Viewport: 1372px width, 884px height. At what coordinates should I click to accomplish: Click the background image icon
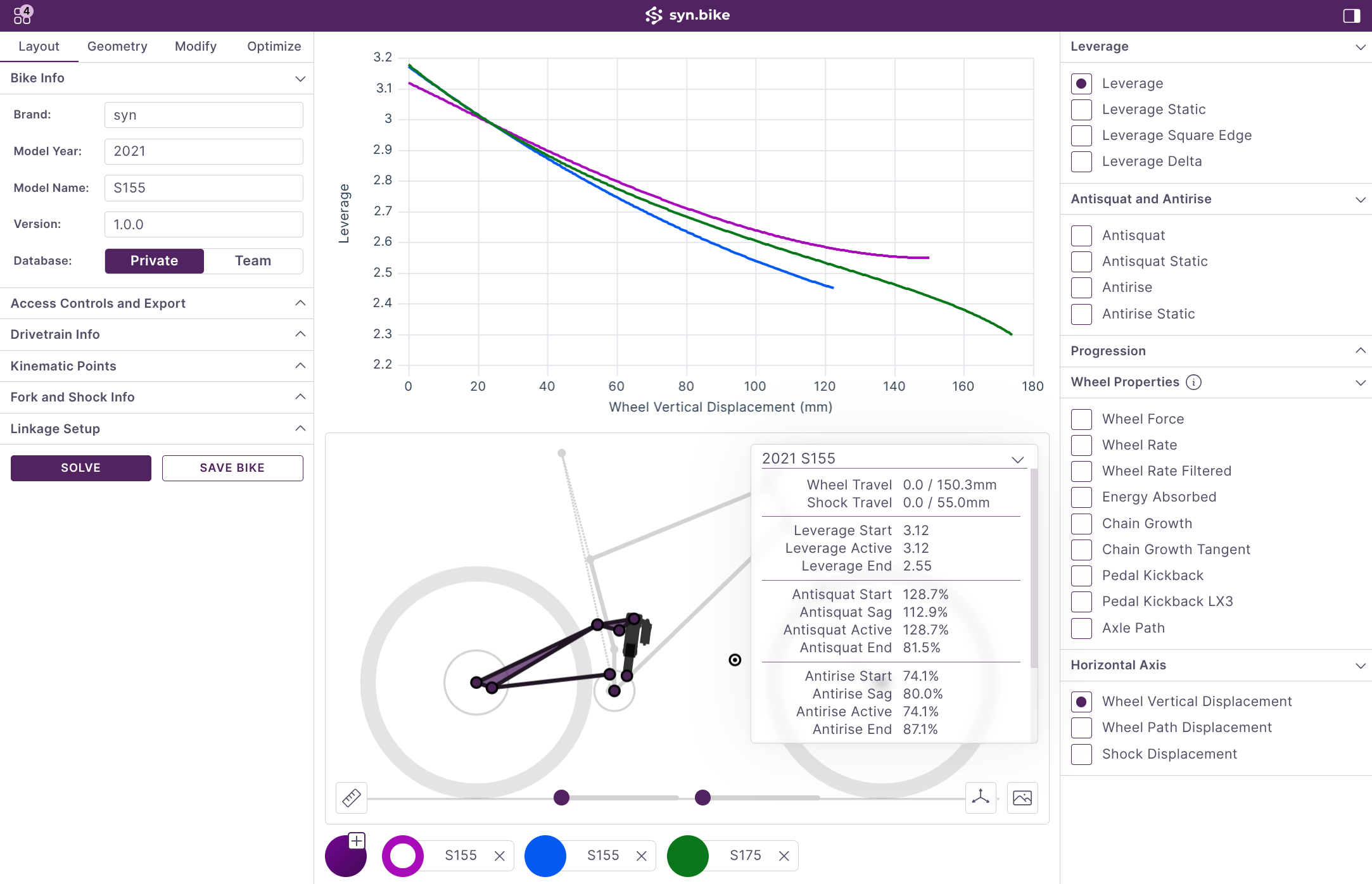tap(1022, 798)
